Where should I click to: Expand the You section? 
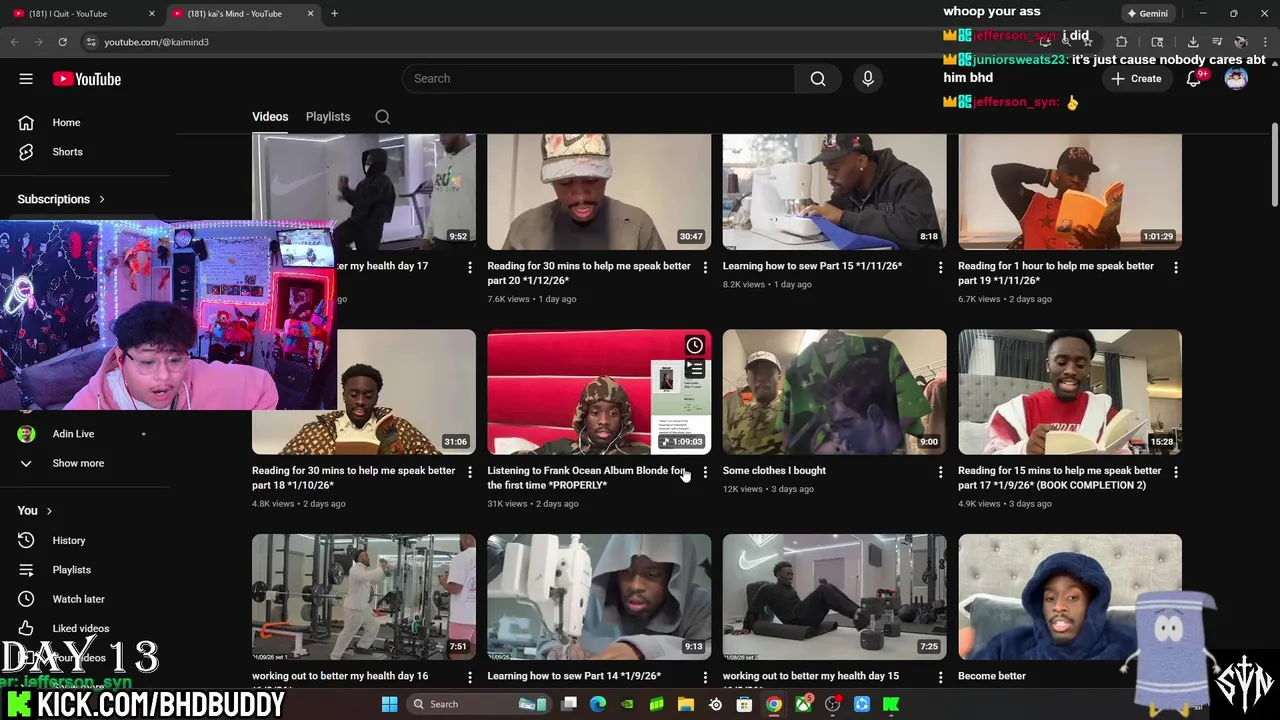coord(35,511)
